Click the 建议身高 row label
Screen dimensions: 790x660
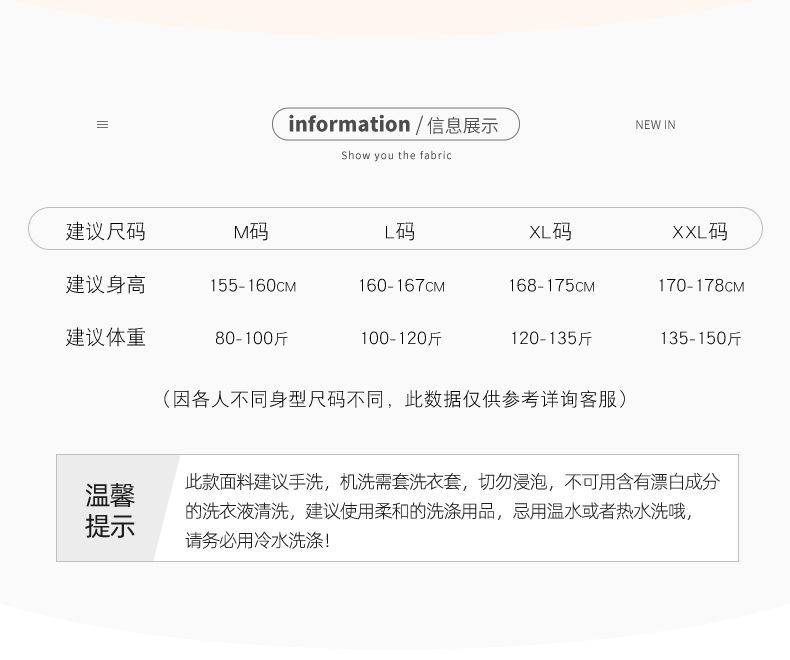click(105, 285)
